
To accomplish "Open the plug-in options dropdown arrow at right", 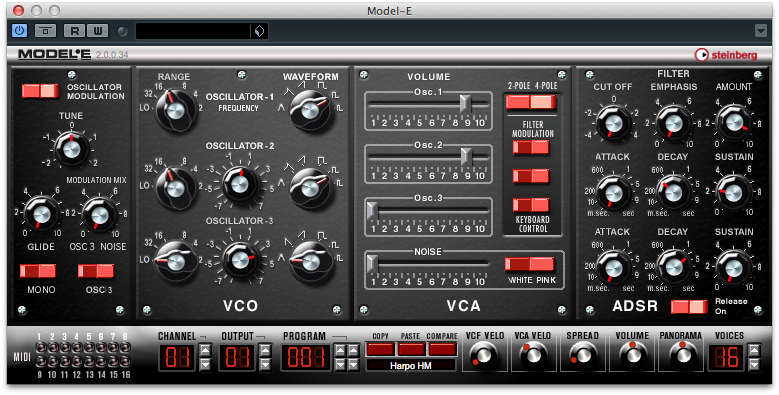I will tap(761, 31).
